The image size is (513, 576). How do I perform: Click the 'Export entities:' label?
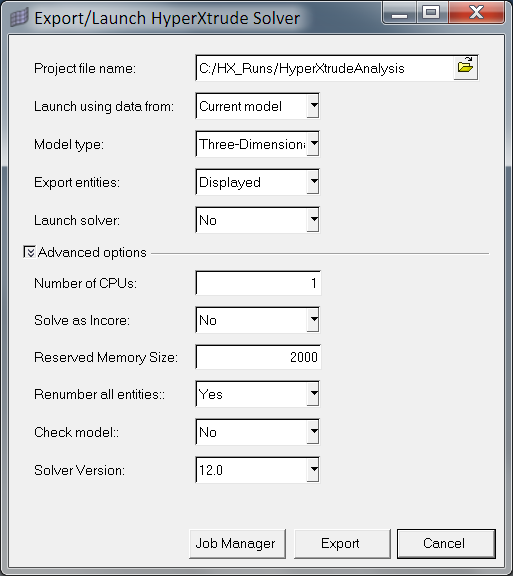pyautogui.click(x=77, y=182)
